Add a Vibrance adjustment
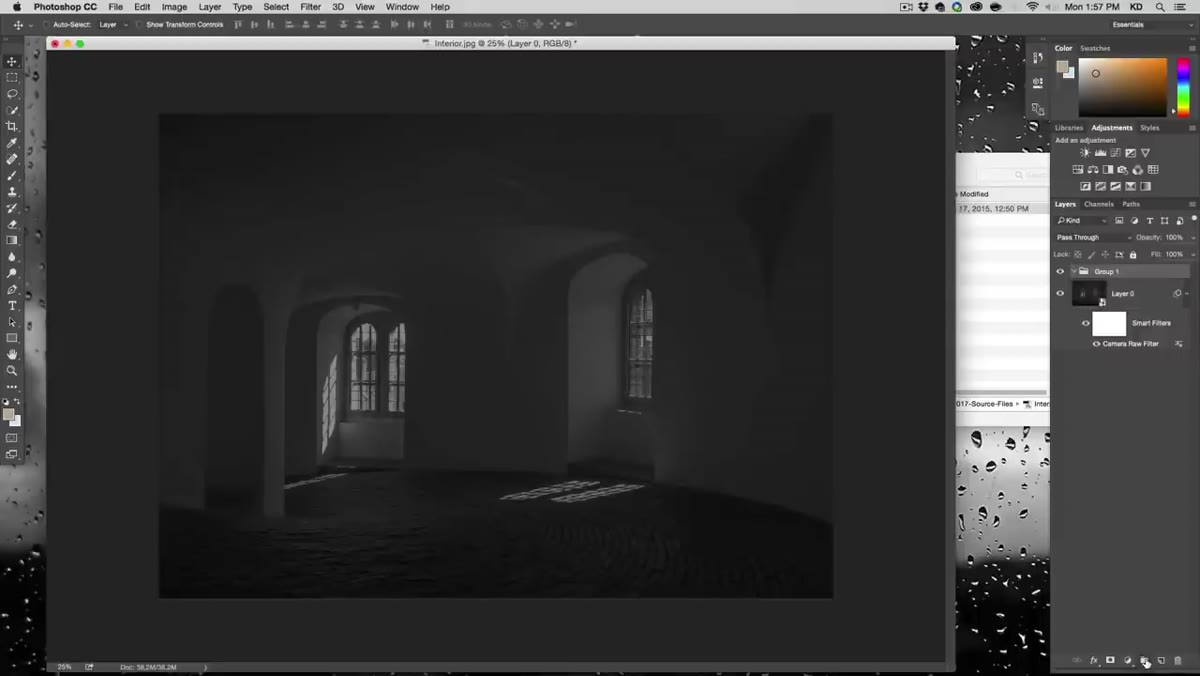Screen dimensions: 1200x676 [x=1145, y=153]
